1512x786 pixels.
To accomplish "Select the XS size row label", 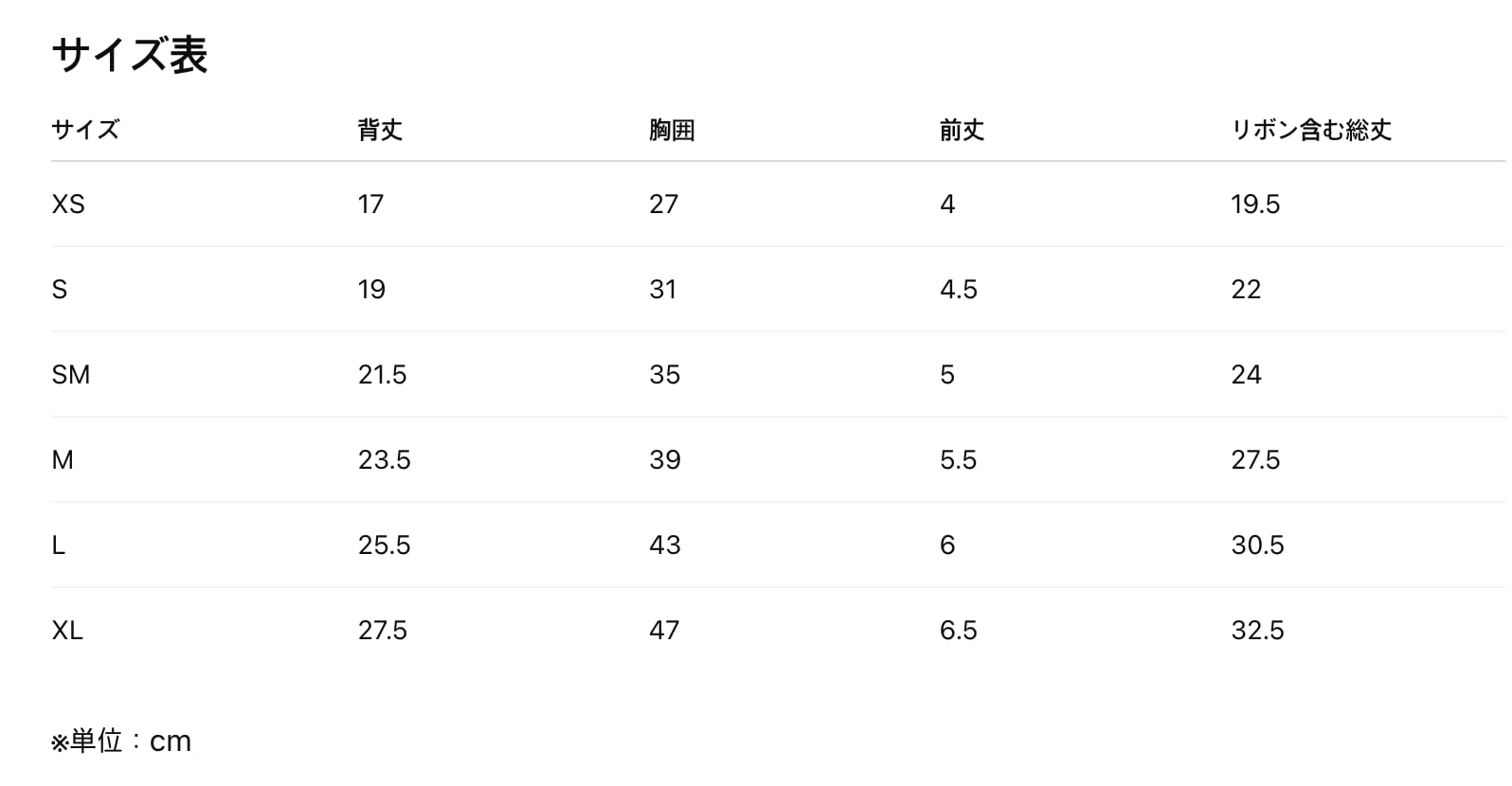I will [x=68, y=205].
